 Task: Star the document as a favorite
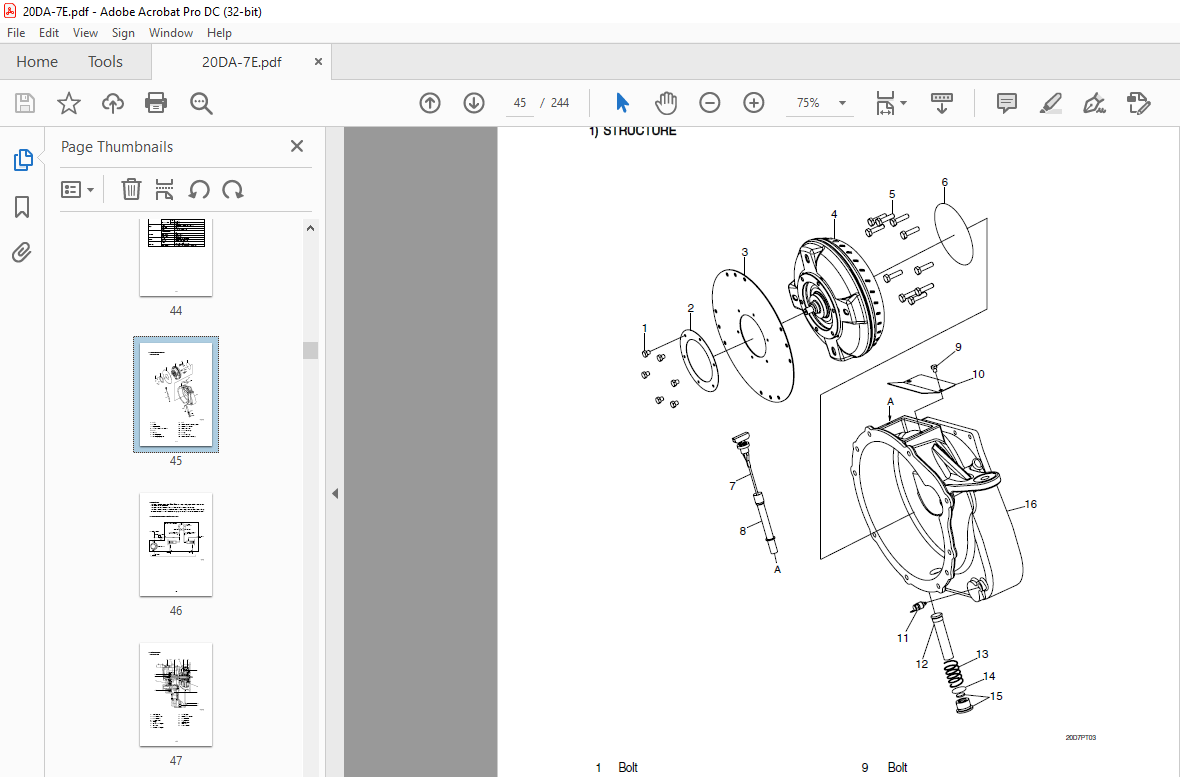click(68, 103)
